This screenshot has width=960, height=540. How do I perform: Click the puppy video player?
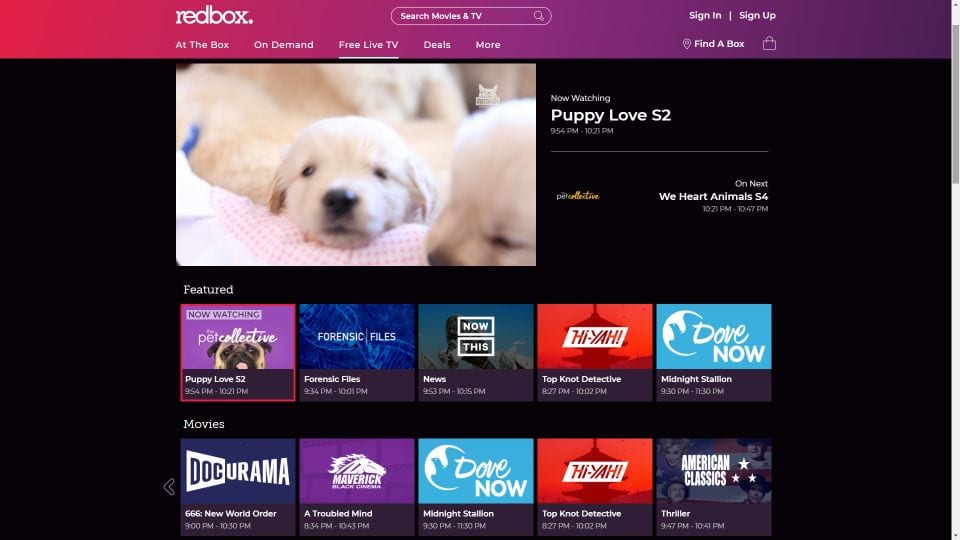[356, 165]
